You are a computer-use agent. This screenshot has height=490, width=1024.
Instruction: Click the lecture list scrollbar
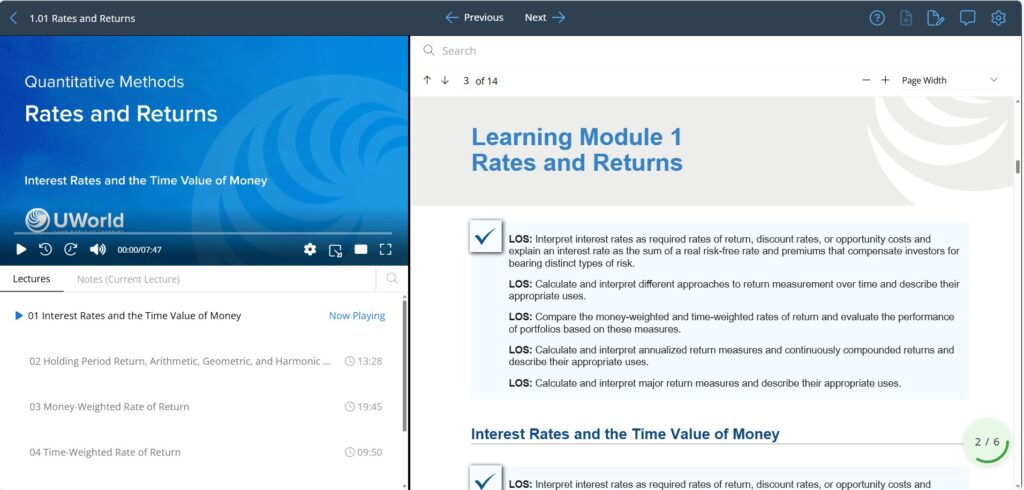[405, 365]
